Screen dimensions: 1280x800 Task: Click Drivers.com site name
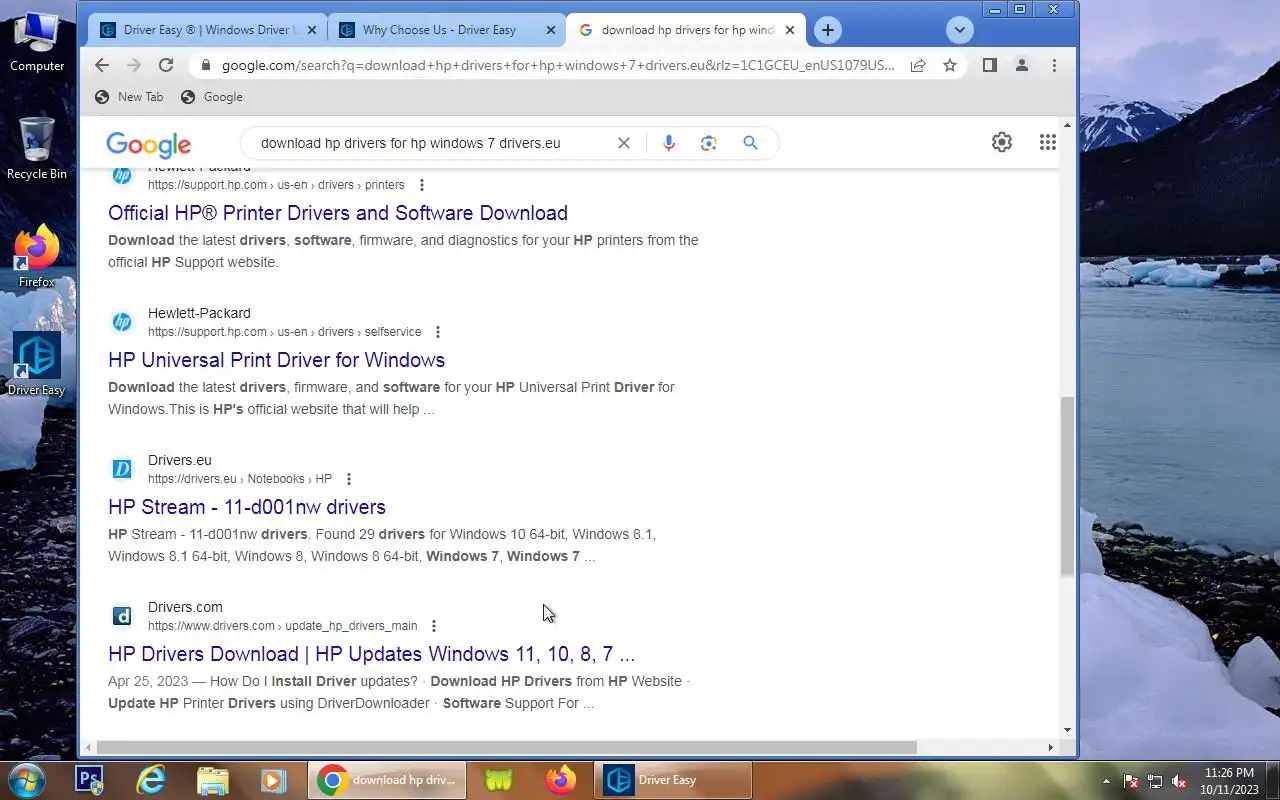point(185,607)
